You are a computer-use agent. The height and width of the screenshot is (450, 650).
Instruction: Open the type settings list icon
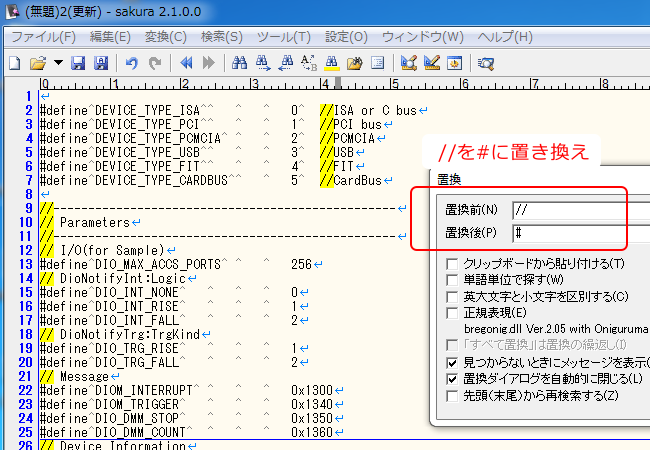[x=408, y=63]
